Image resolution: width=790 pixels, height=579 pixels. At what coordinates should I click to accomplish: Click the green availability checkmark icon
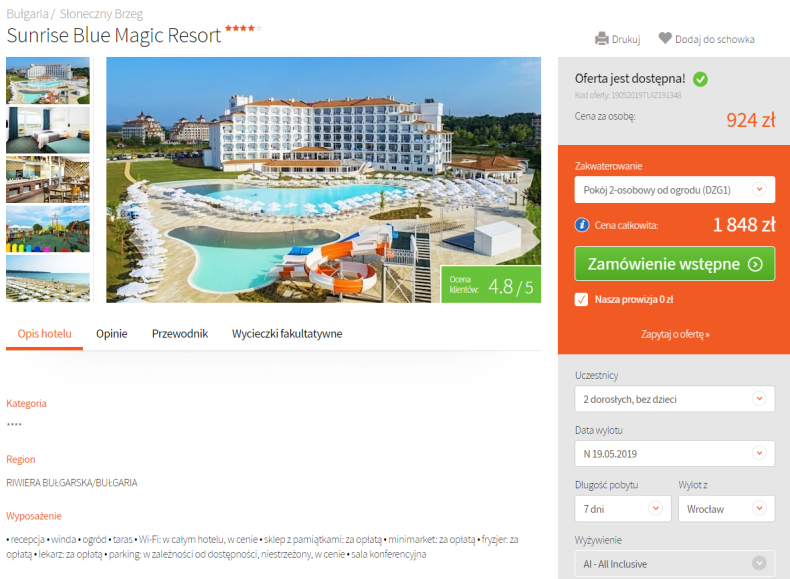click(700, 79)
